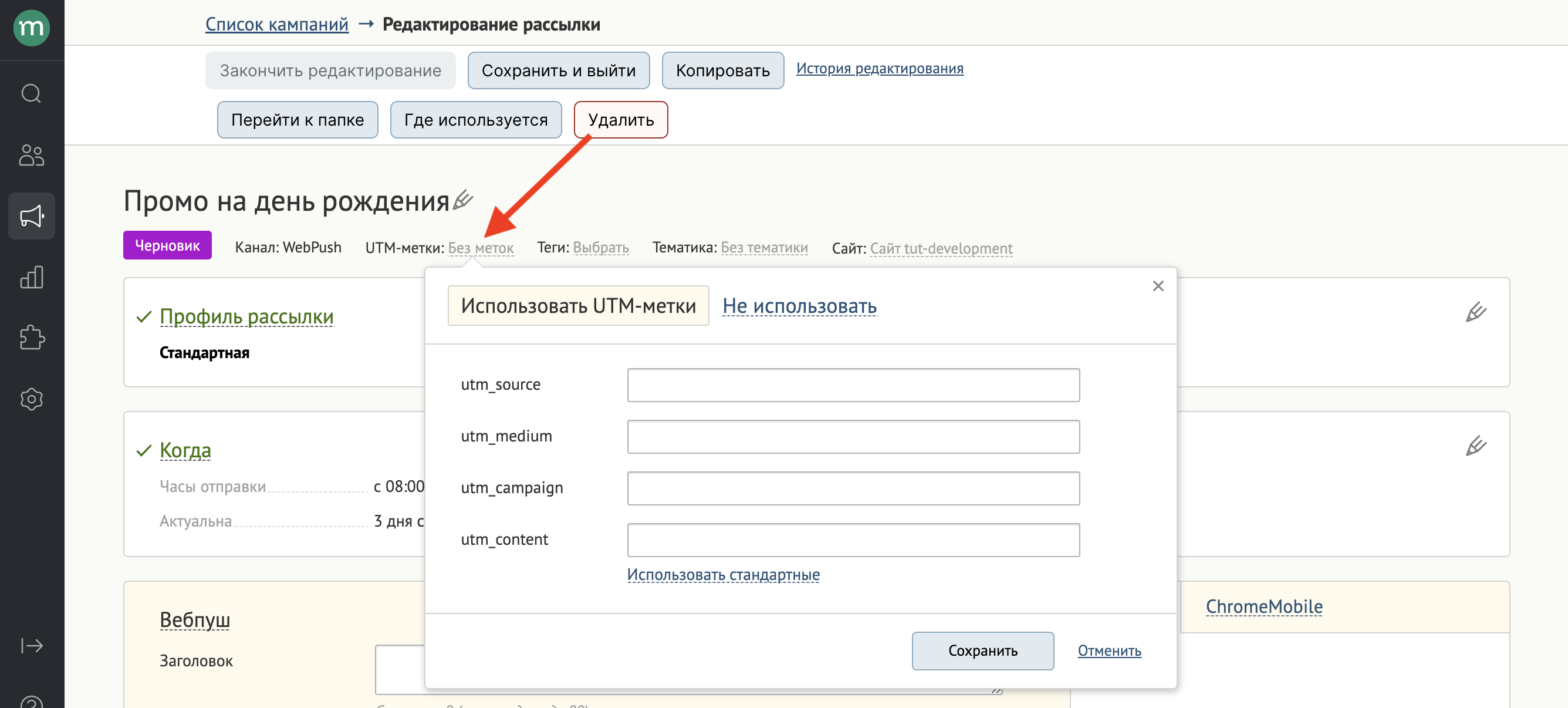Screen dimensions: 1568x708
Task: Close the UTM-метки popup
Action: click(1158, 286)
